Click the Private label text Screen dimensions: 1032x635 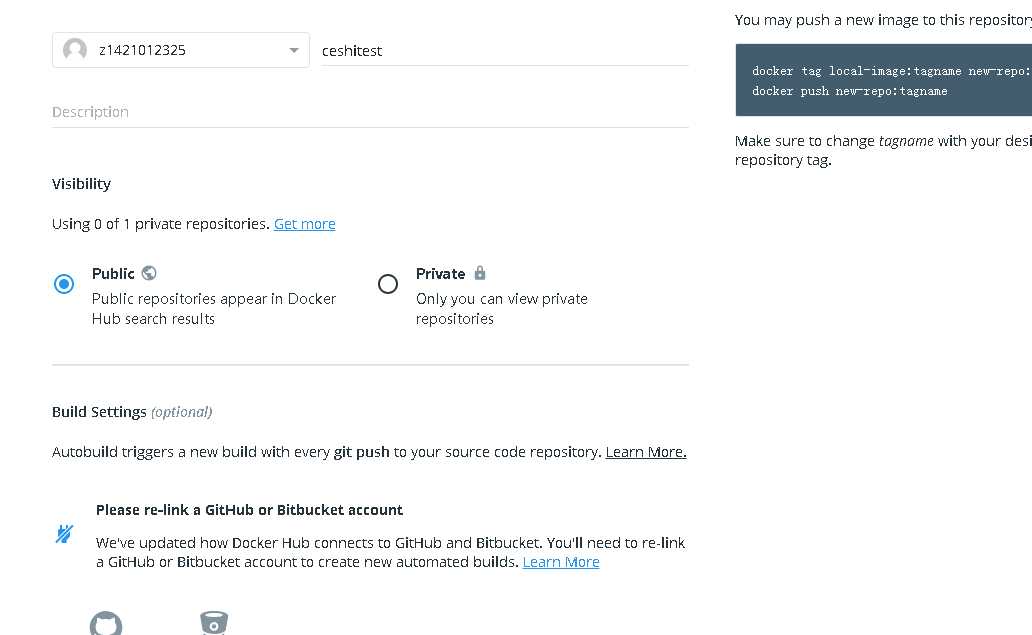(440, 274)
